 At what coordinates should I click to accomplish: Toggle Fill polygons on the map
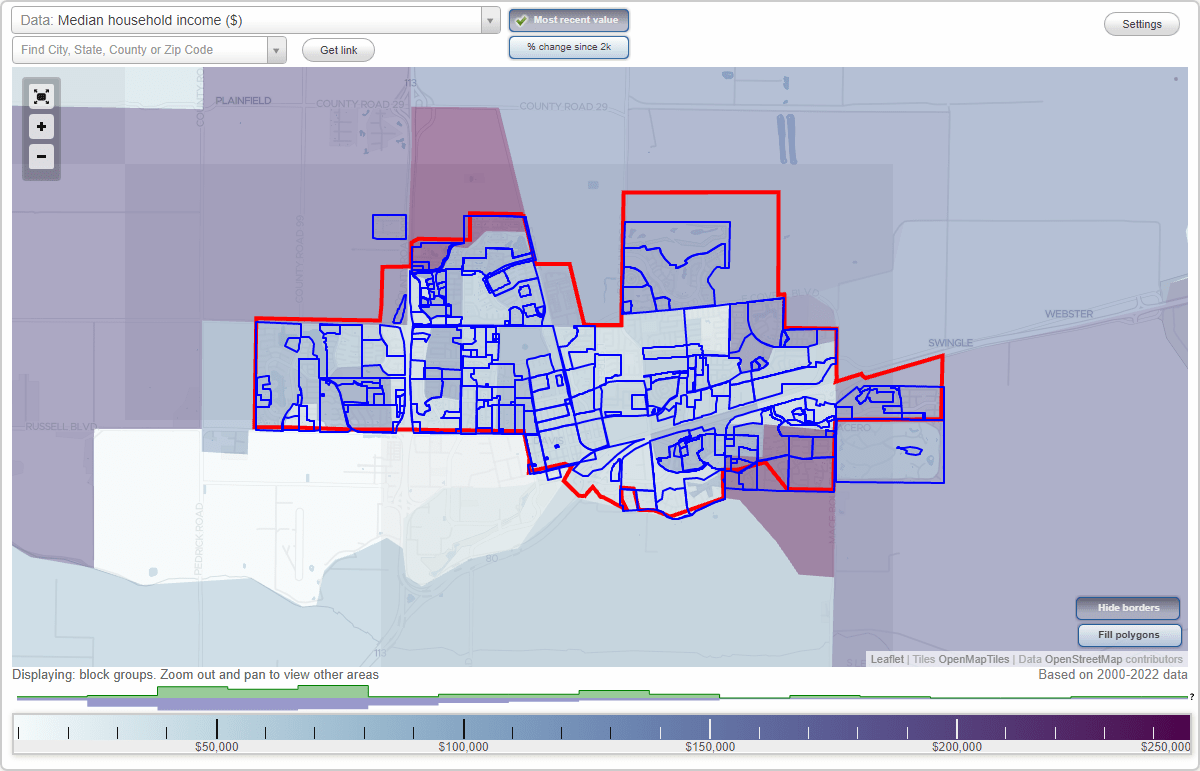click(x=1129, y=635)
